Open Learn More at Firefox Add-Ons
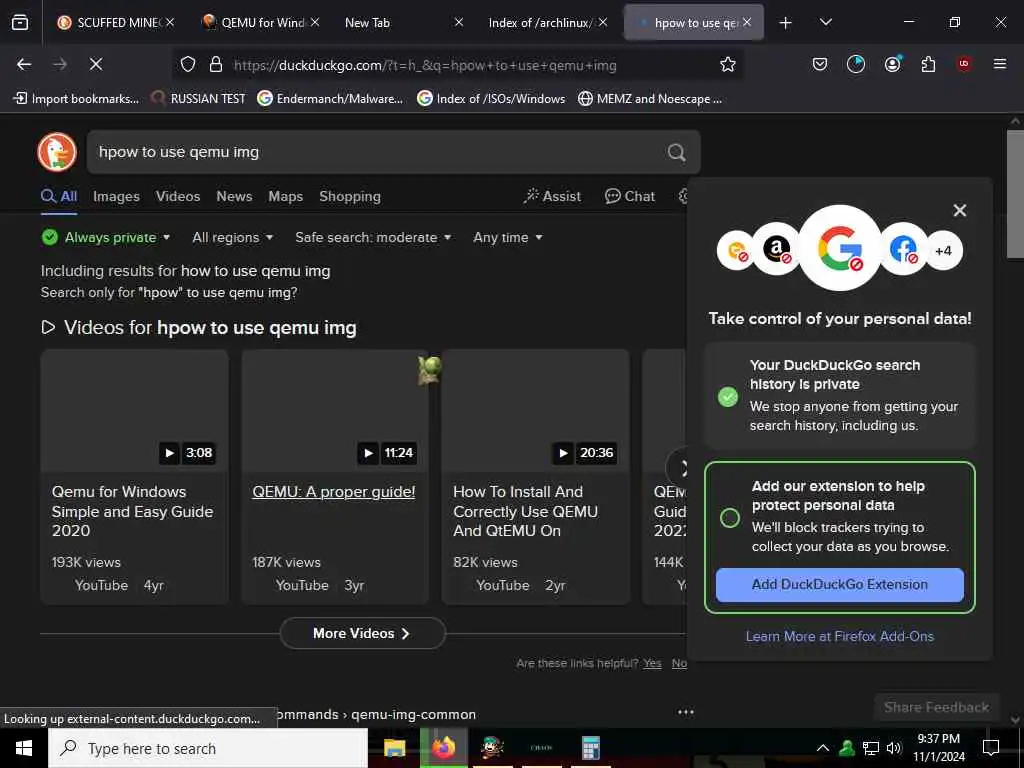 839,636
